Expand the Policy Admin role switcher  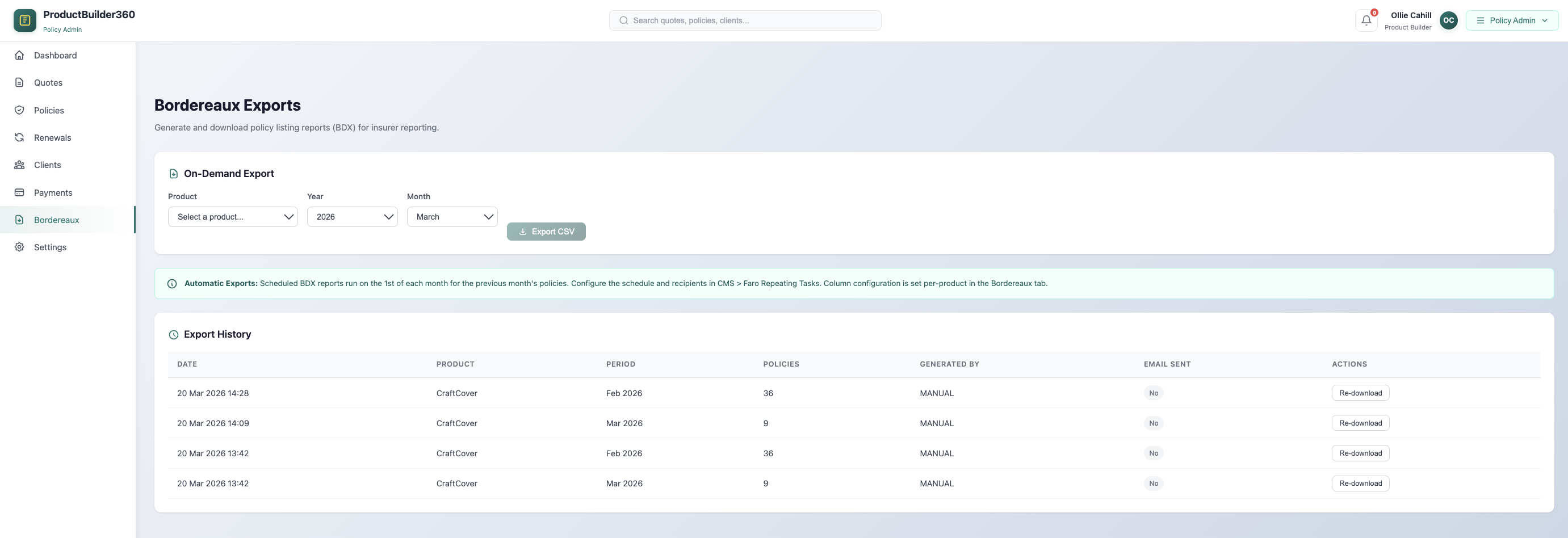click(1511, 20)
